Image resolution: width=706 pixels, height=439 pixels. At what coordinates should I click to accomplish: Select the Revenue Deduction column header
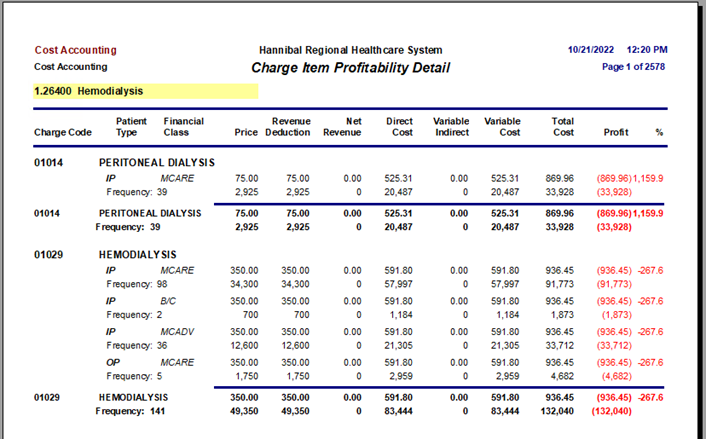pos(288,127)
